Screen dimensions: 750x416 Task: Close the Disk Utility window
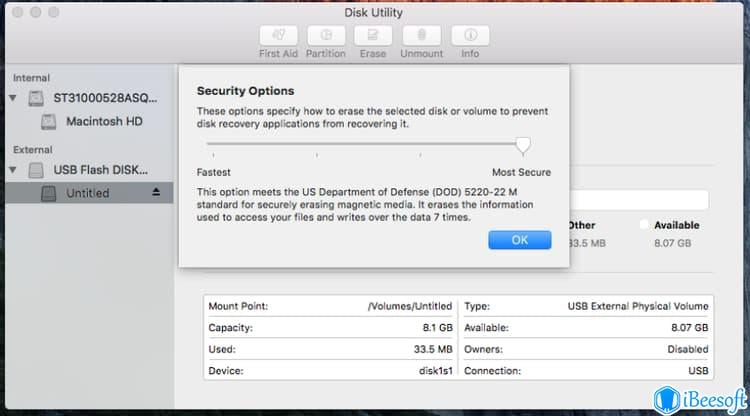click(18, 12)
